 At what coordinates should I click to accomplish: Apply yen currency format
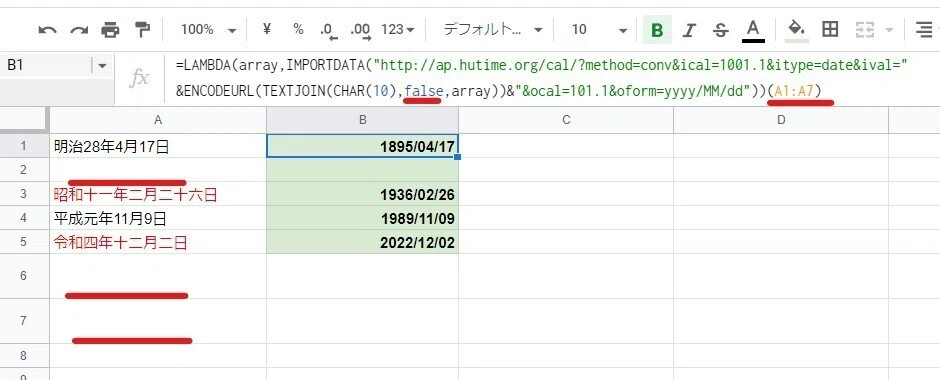(267, 29)
